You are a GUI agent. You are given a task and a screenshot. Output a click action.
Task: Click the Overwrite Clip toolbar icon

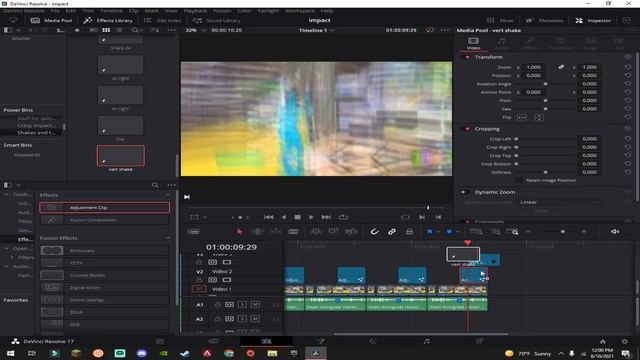pos(333,231)
